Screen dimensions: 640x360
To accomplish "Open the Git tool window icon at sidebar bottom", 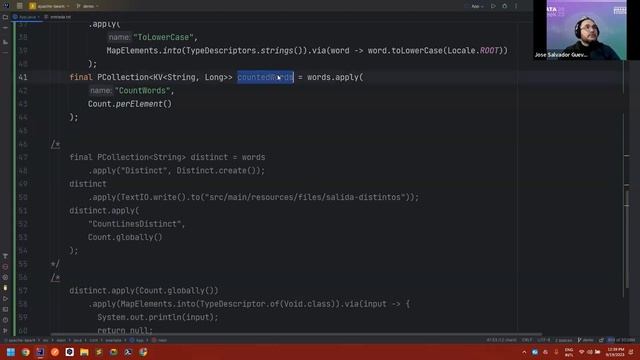I will coord(5,331).
